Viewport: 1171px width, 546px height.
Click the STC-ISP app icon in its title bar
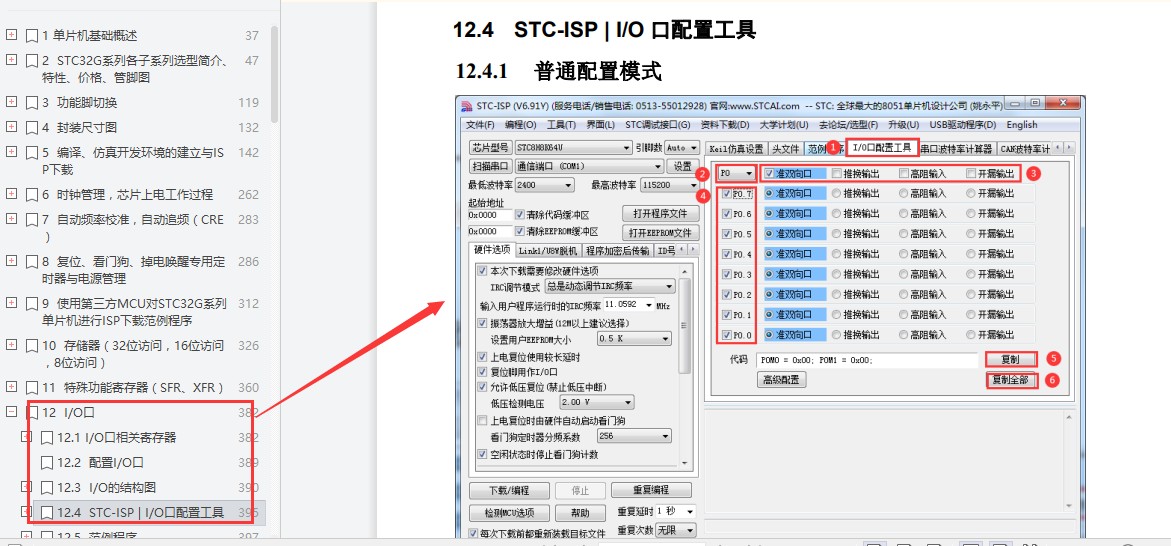click(466, 105)
